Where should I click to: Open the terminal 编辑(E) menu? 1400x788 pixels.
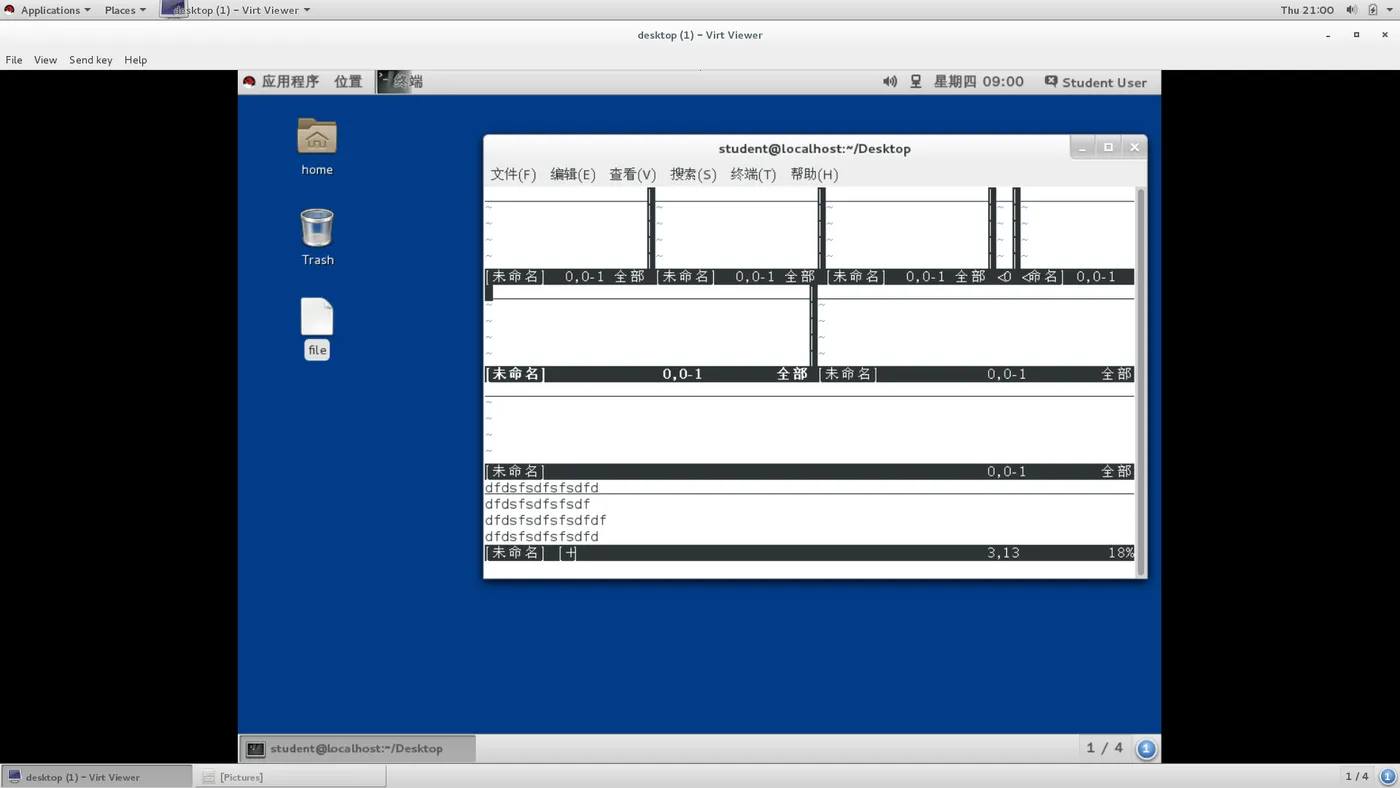pyautogui.click(x=573, y=174)
